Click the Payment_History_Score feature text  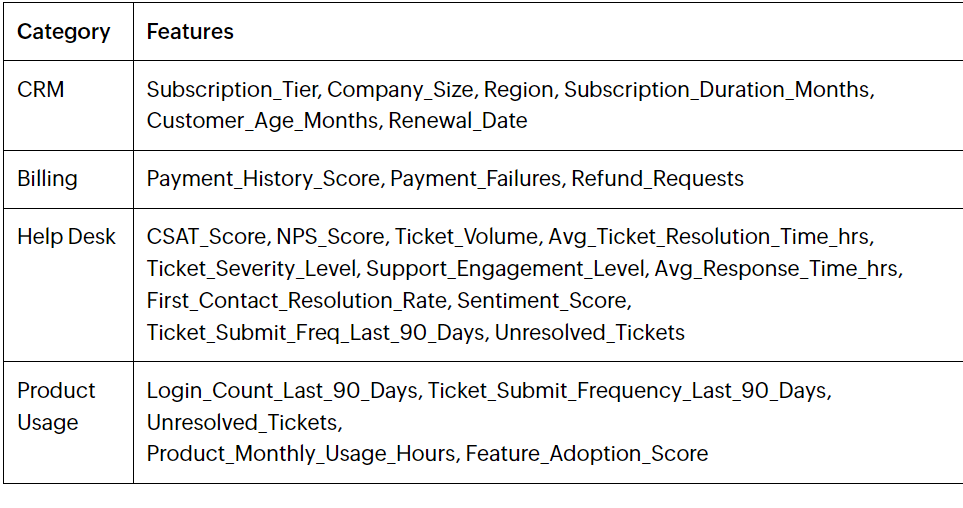pyautogui.click(x=263, y=179)
